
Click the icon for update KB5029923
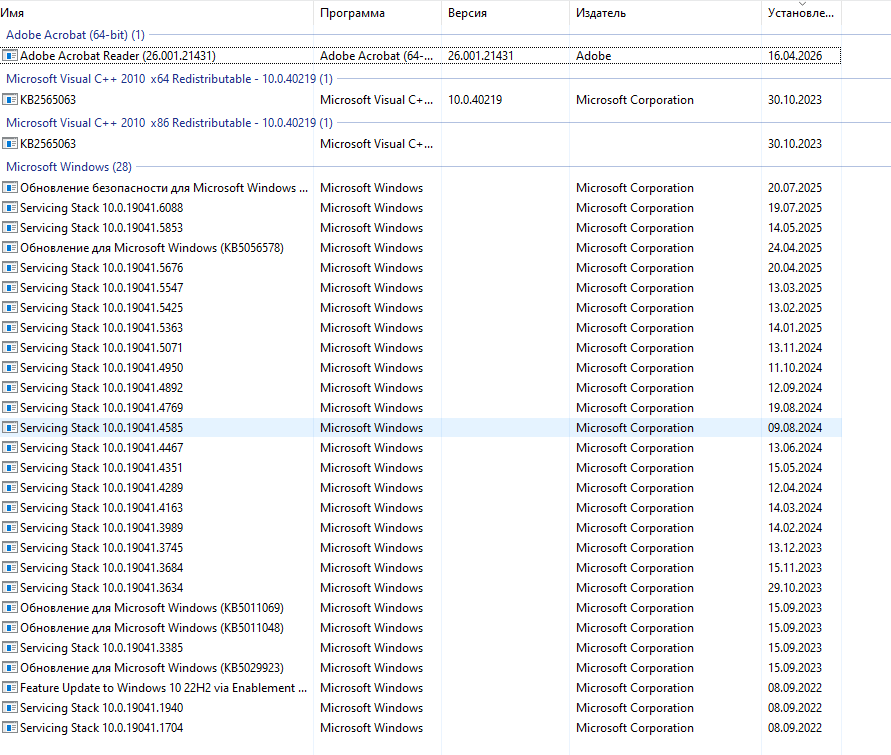click(x=10, y=668)
